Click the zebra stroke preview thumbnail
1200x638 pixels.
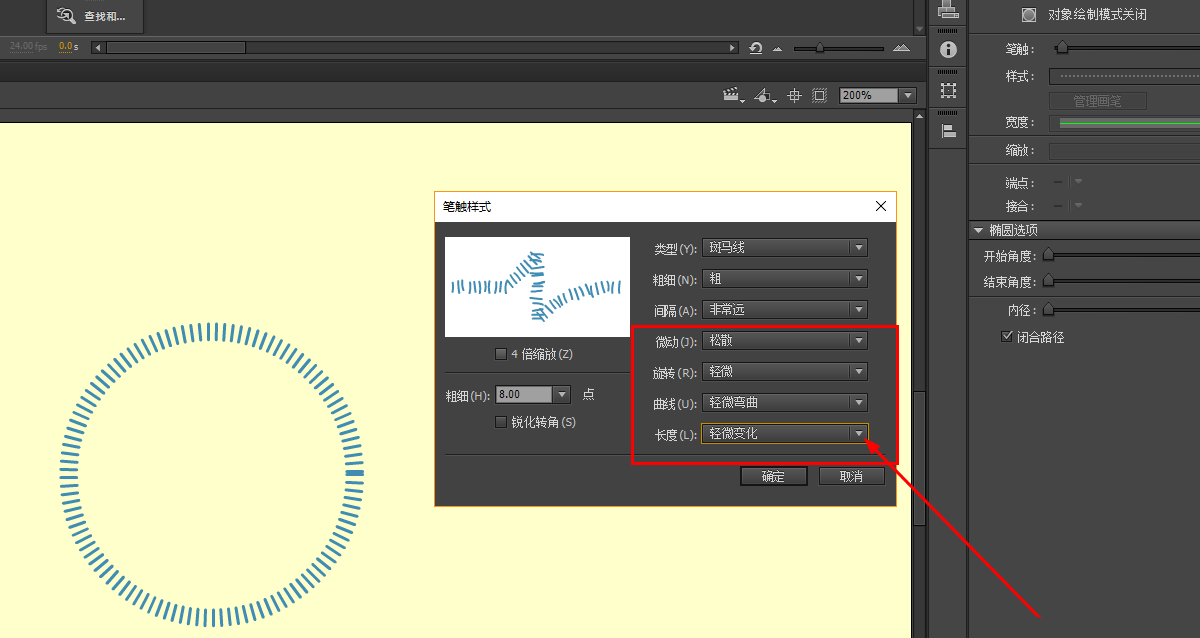[537, 287]
